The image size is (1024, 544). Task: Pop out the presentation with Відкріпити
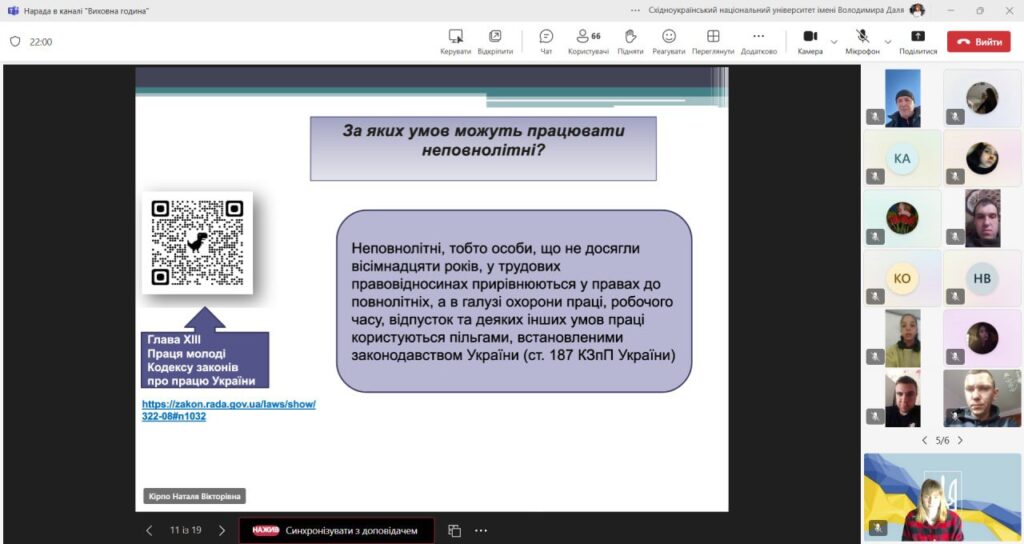(495, 37)
